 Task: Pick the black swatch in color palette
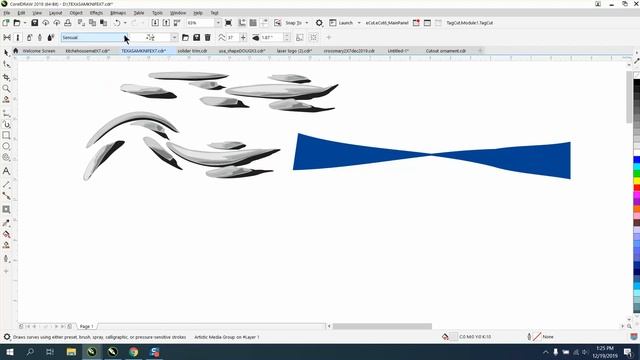coord(636,83)
